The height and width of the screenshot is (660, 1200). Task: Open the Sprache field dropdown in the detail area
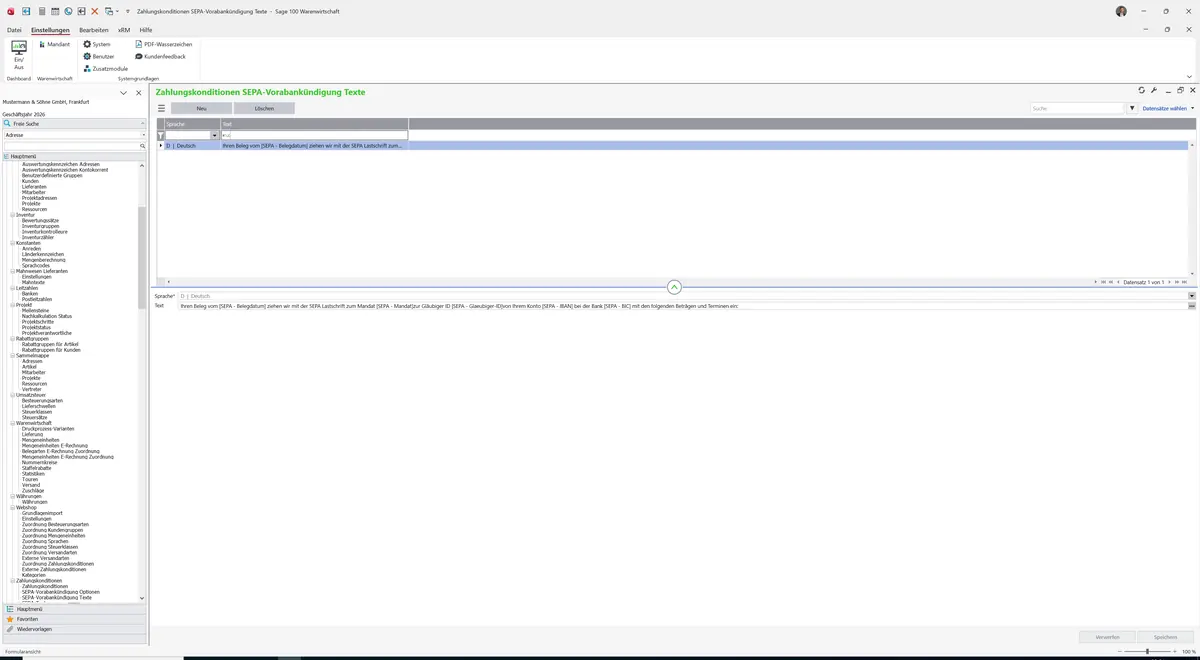click(x=1192, y=296)
